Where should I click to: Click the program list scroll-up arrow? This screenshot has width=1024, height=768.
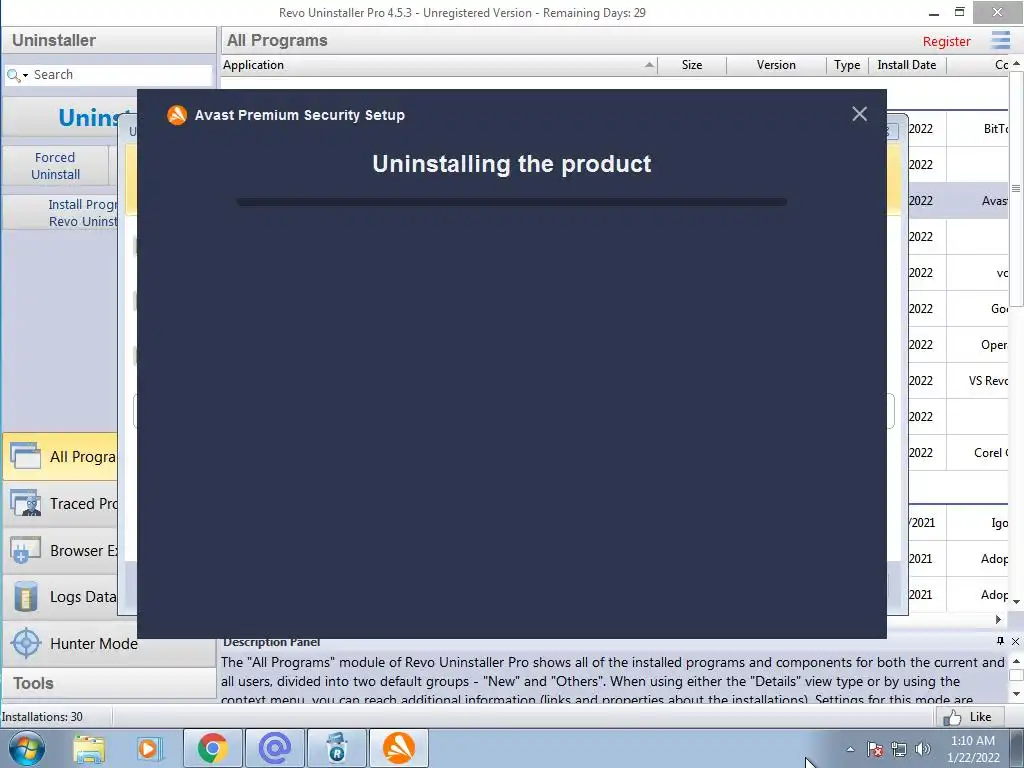tap(1016, 64)
